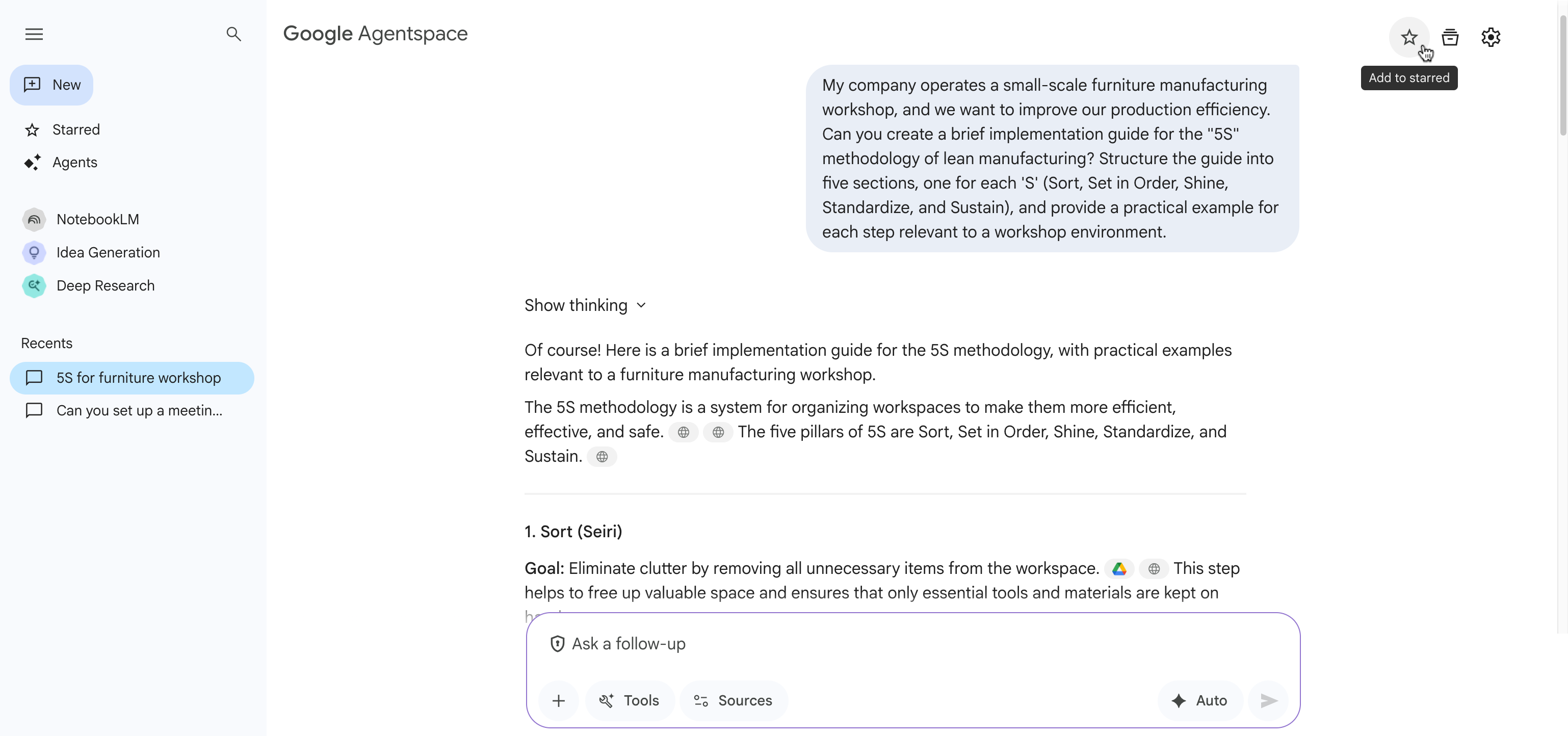Expand the Show thinking section
The height and width of the screenshot is (736, 1568).
(x=584, y=305)
